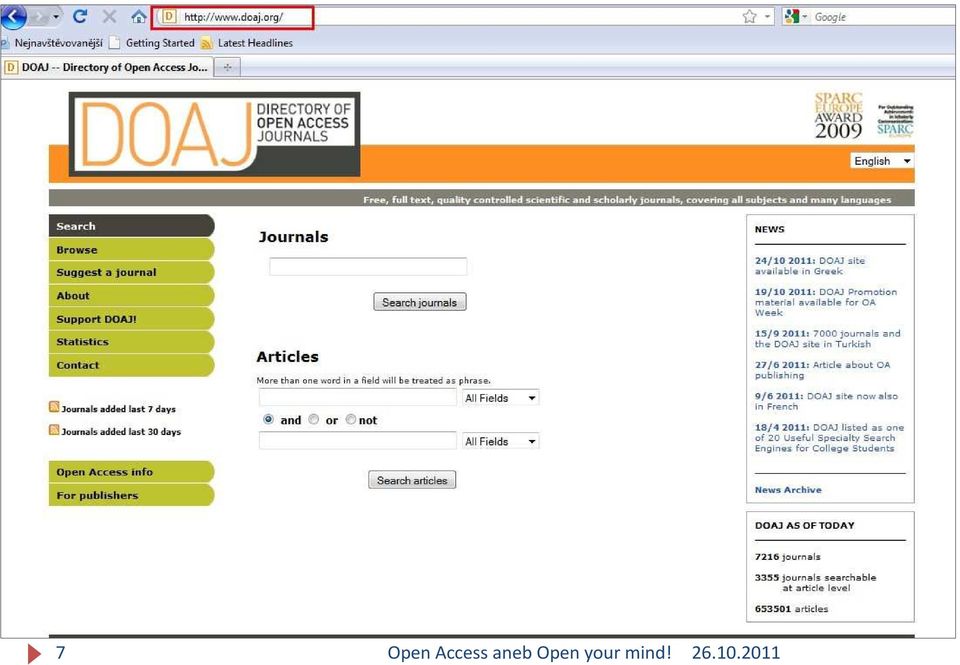Image resolution: width=960 pixels, height=665 pixels.
Task: Open news: DOAJ Promotion material for OA Week
Action: [825, 302]
